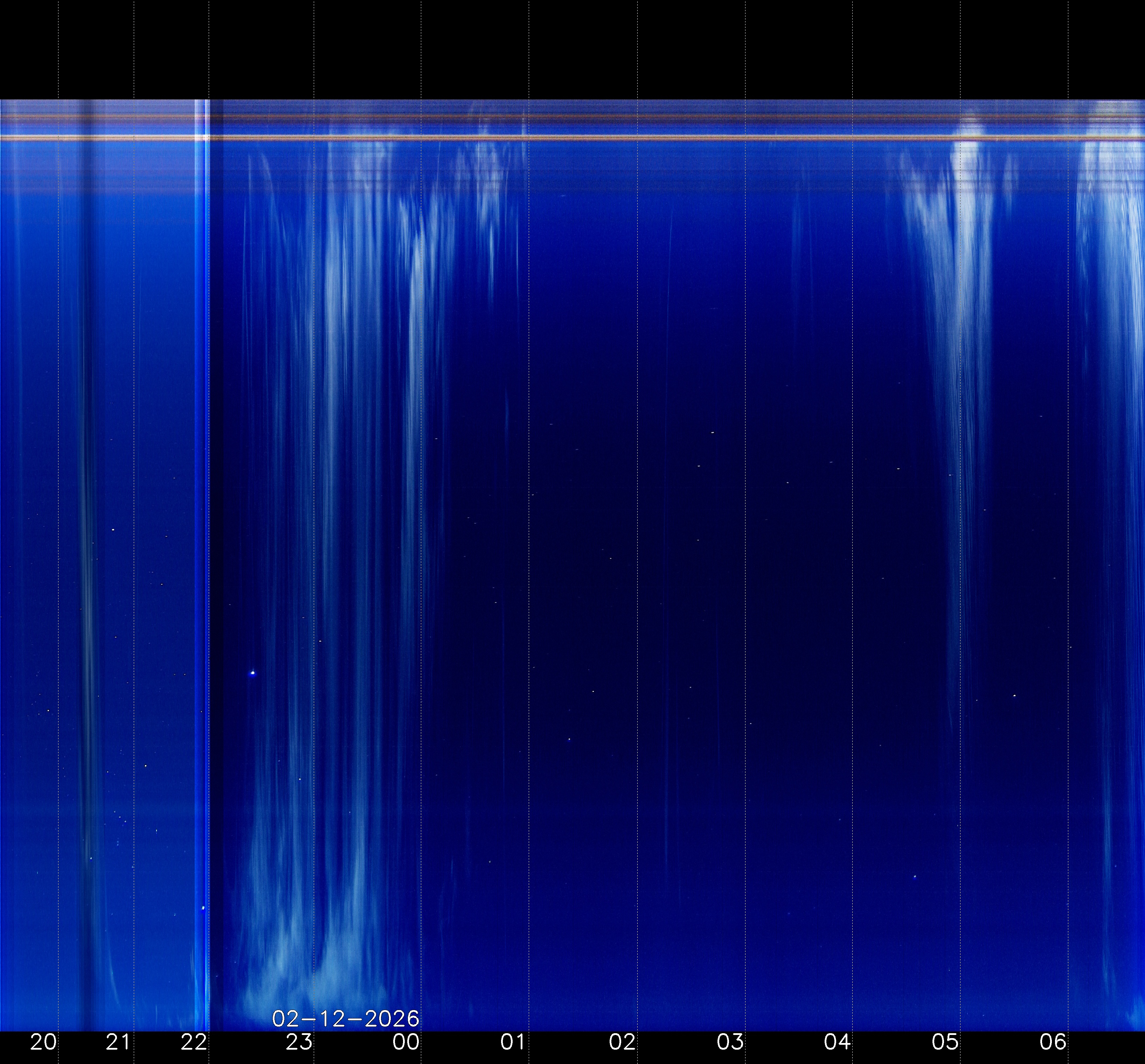This screenshot has width=1145, height=1064.
Task: Select the 00 midnight time label
Action: [x=406, y=1042]
